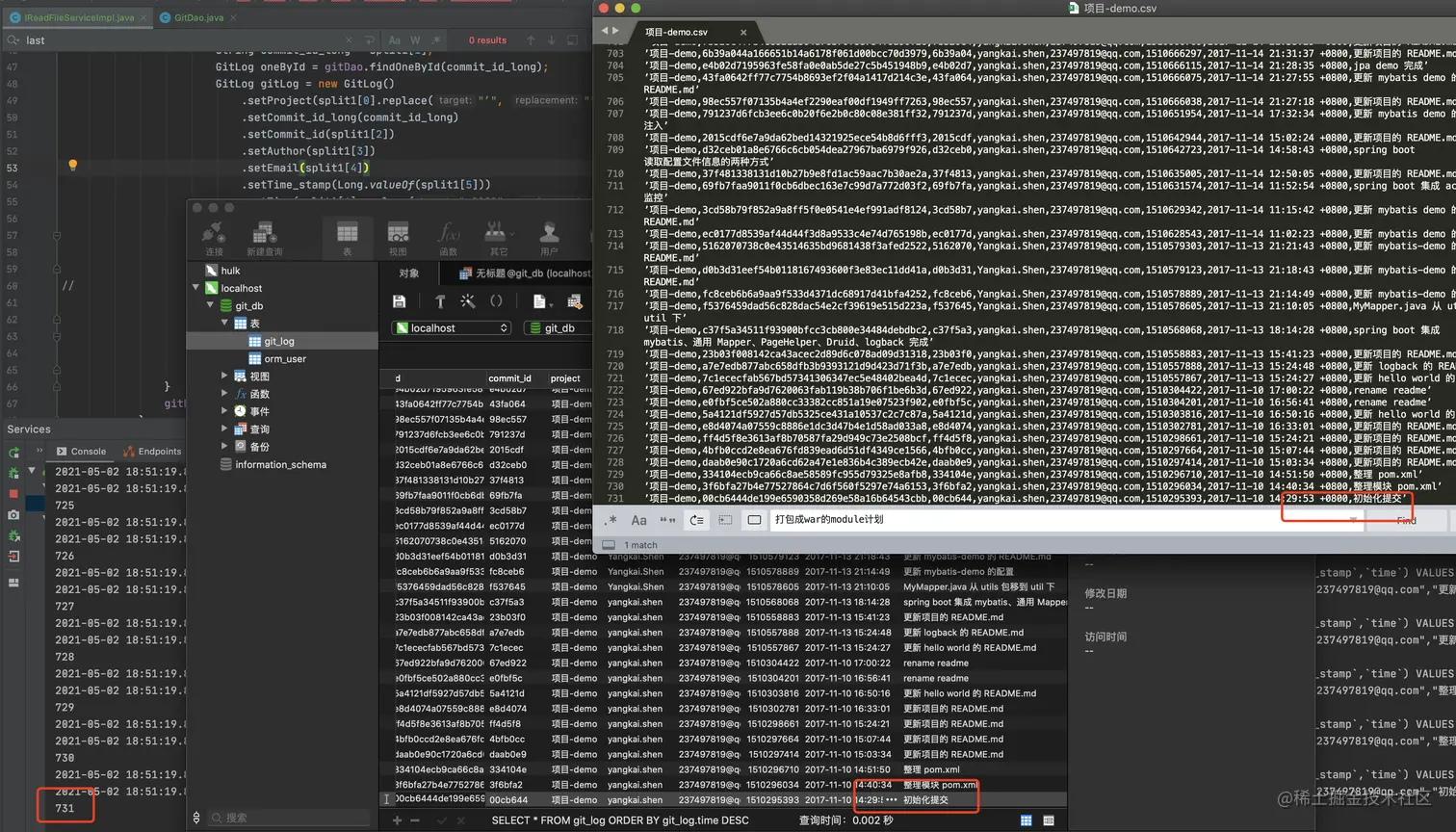1456x832 pixels.
Task: Toggle in-selection search in Sublime find bar
Action: [x=725, y=520]
